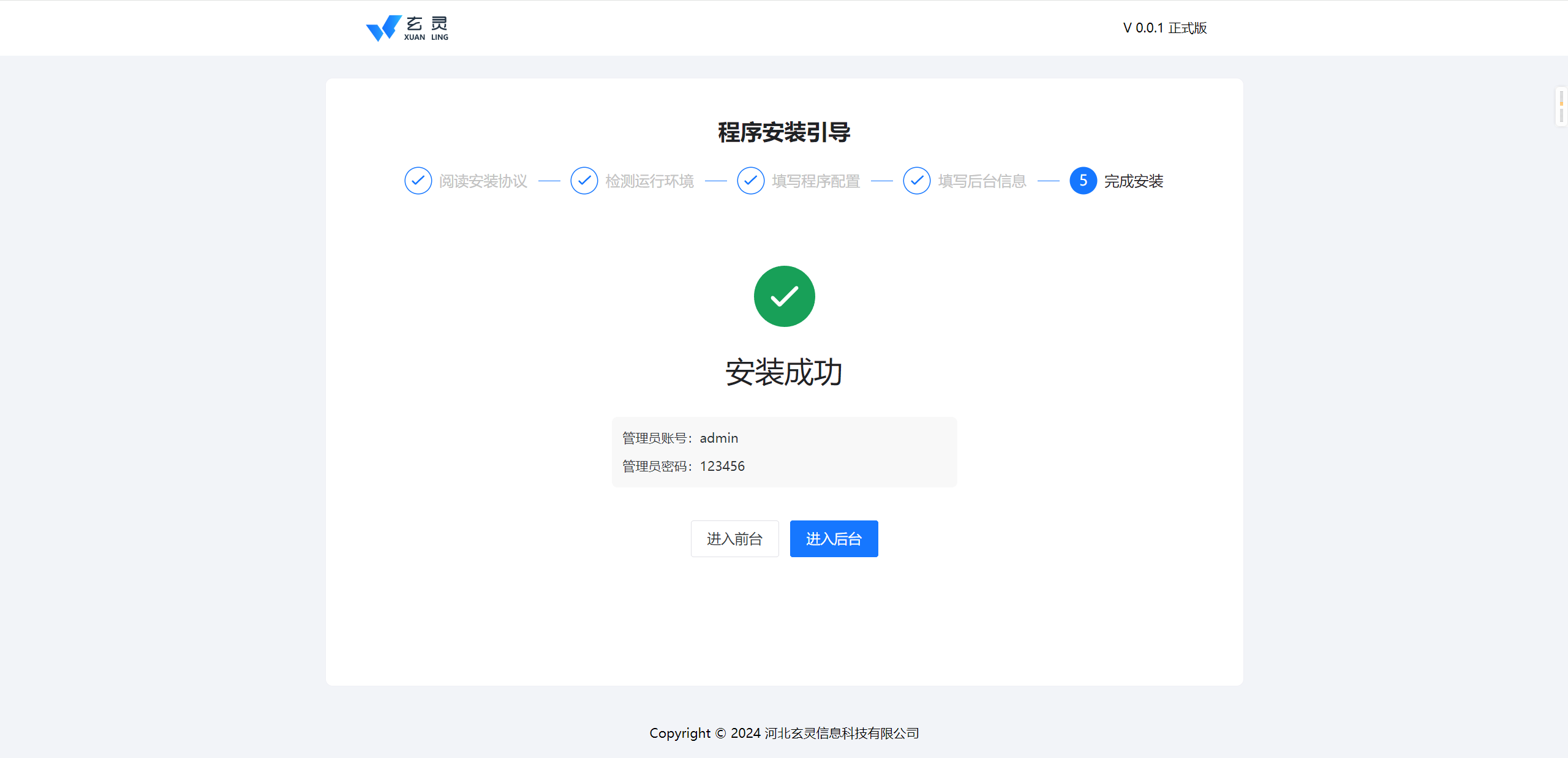Select the 阅读安装协议 step label

point(483,181)
